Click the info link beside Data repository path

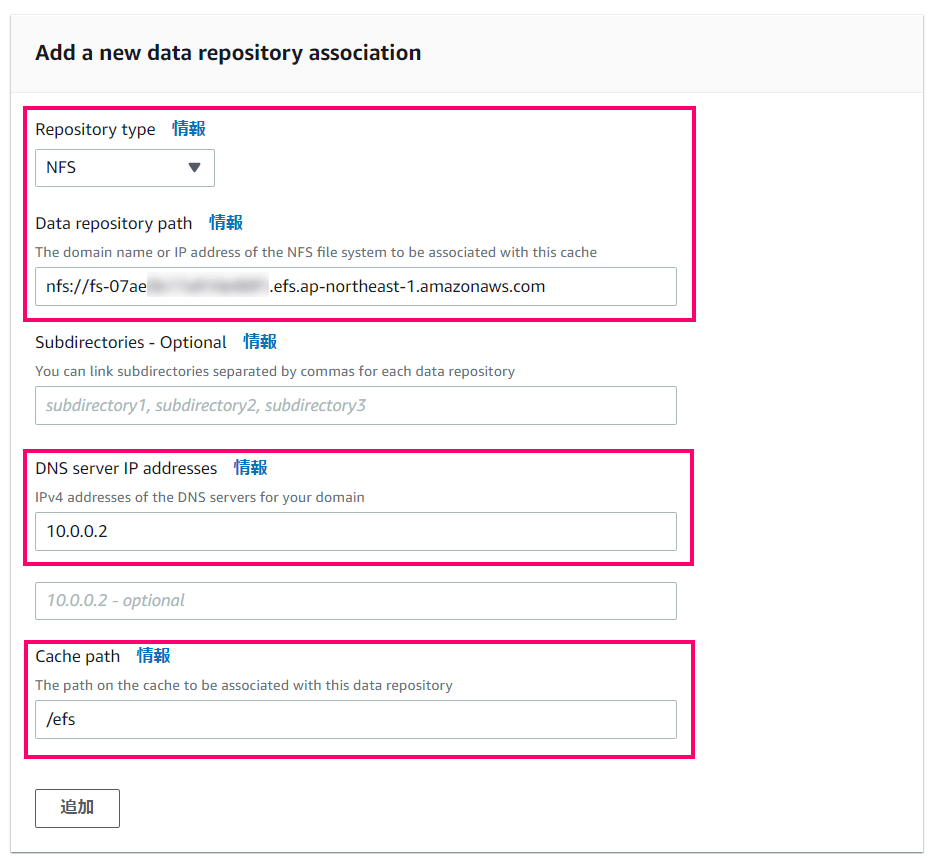click(x=226, y=223)
